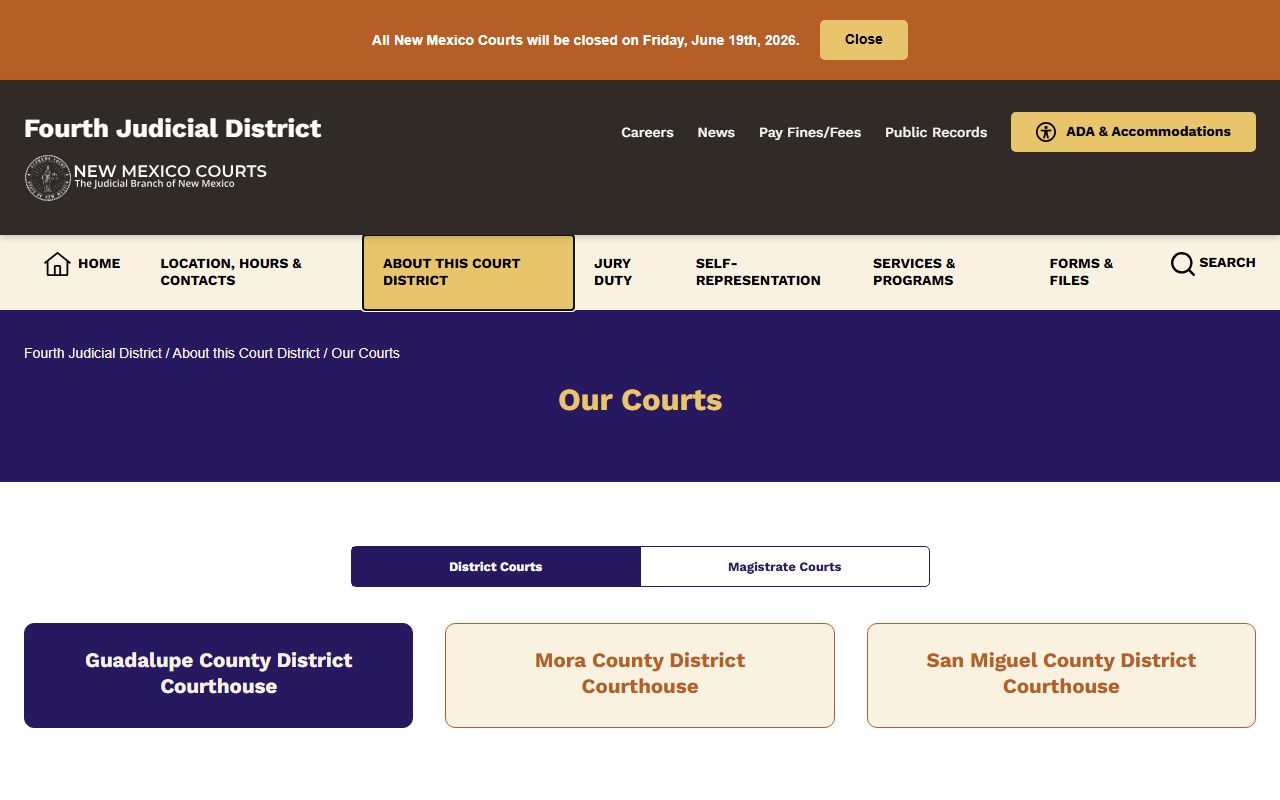Click the courts closed announcement text

click(x=585, y=40)
